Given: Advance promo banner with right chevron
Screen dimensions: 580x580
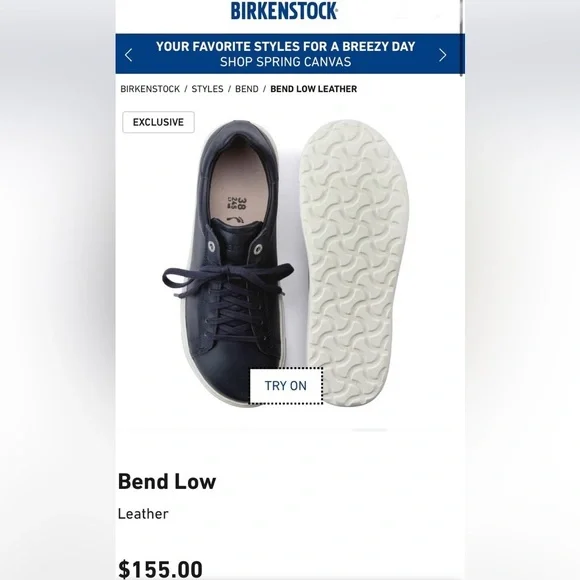Looking at the screenshot, I should (x=442, y=55).
